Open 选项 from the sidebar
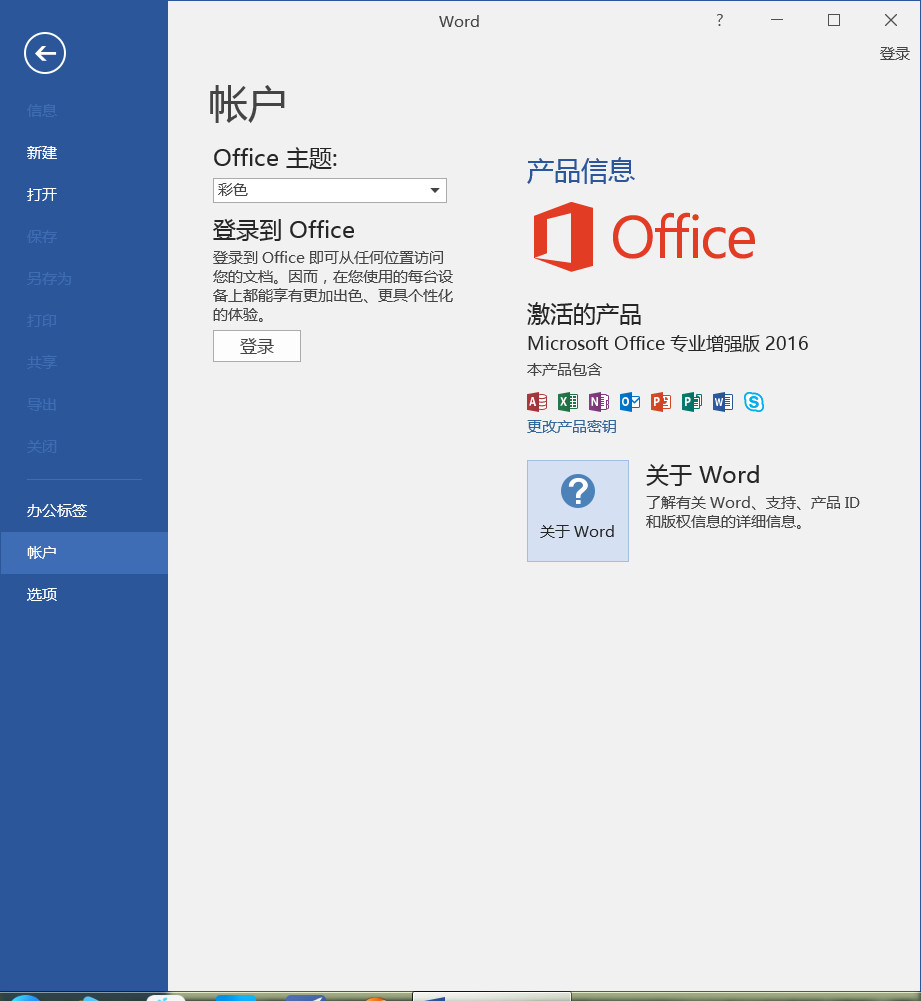 point(42,595)
